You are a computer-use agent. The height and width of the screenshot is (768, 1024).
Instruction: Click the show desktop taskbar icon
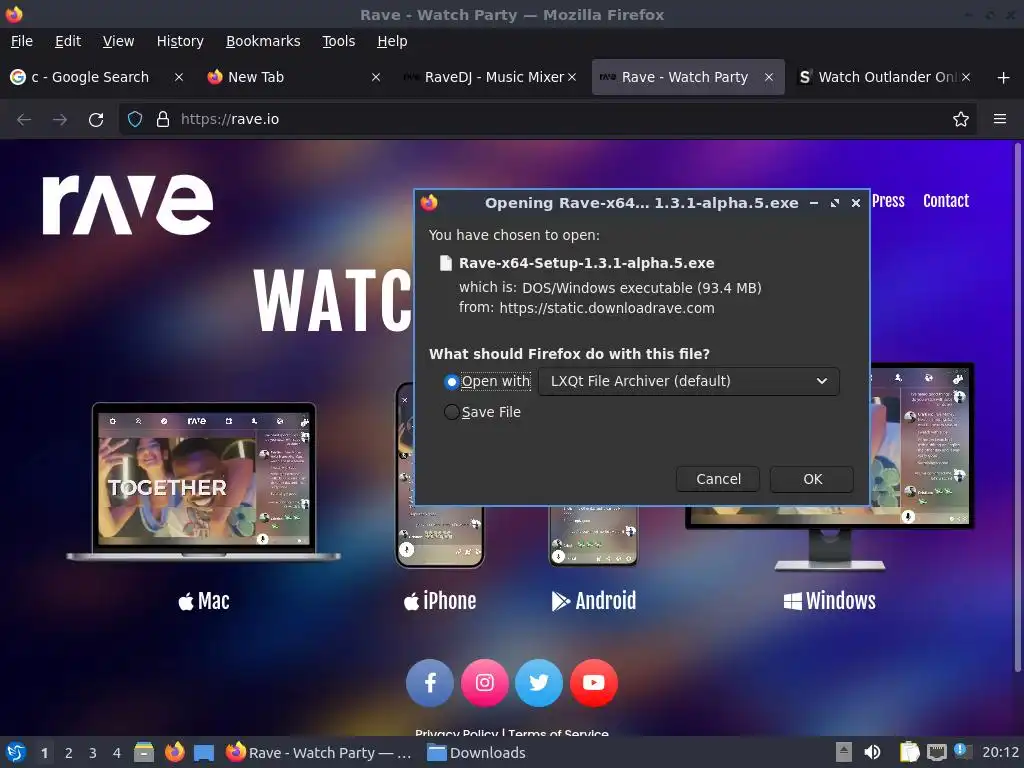click(x=204, y=753)
